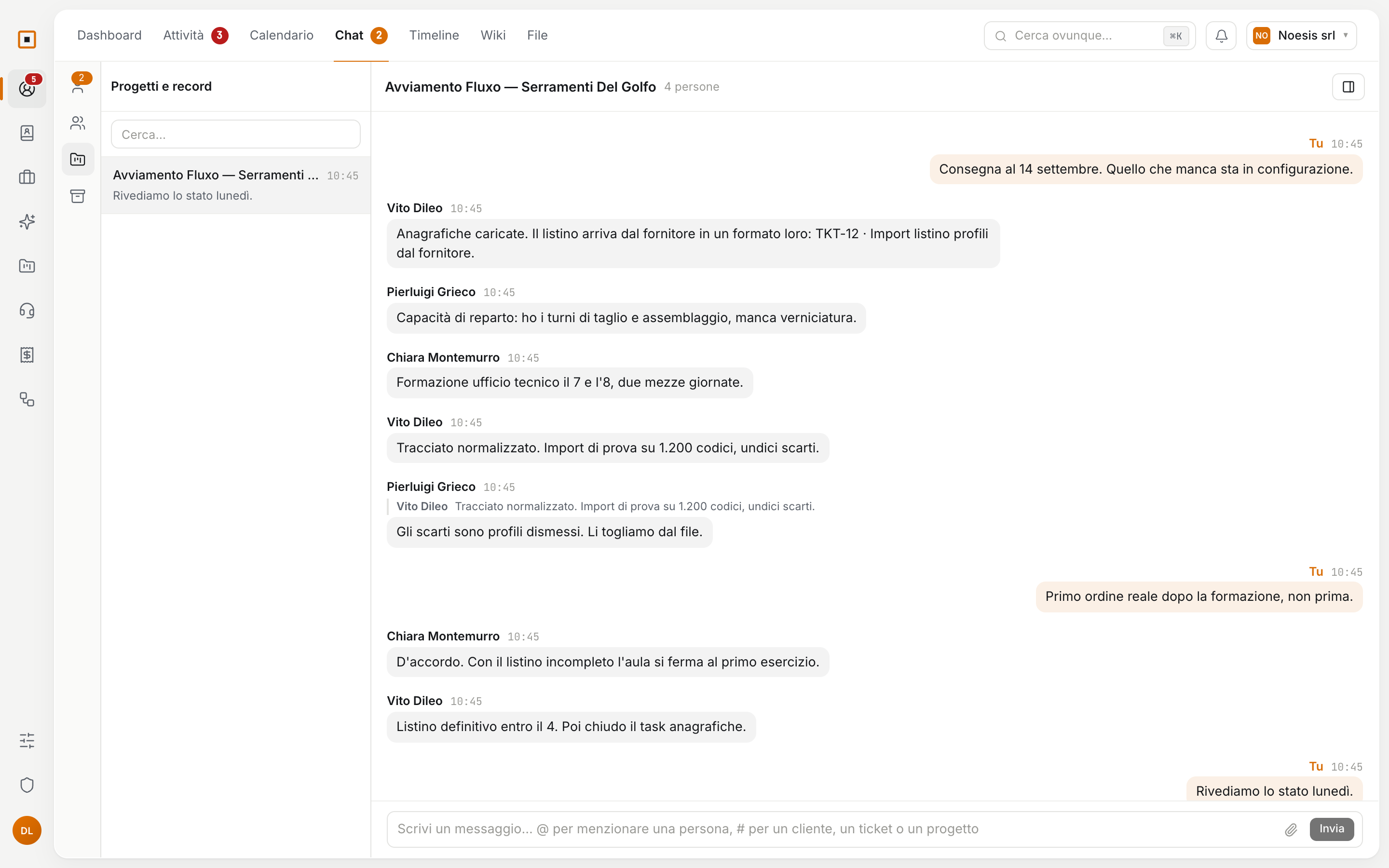Image resolution: width=1389 pixels, height=868 pixels.
Task: Click sender name Chiara Montemurro above 'Formazione' message
Action: click(443, 357)
